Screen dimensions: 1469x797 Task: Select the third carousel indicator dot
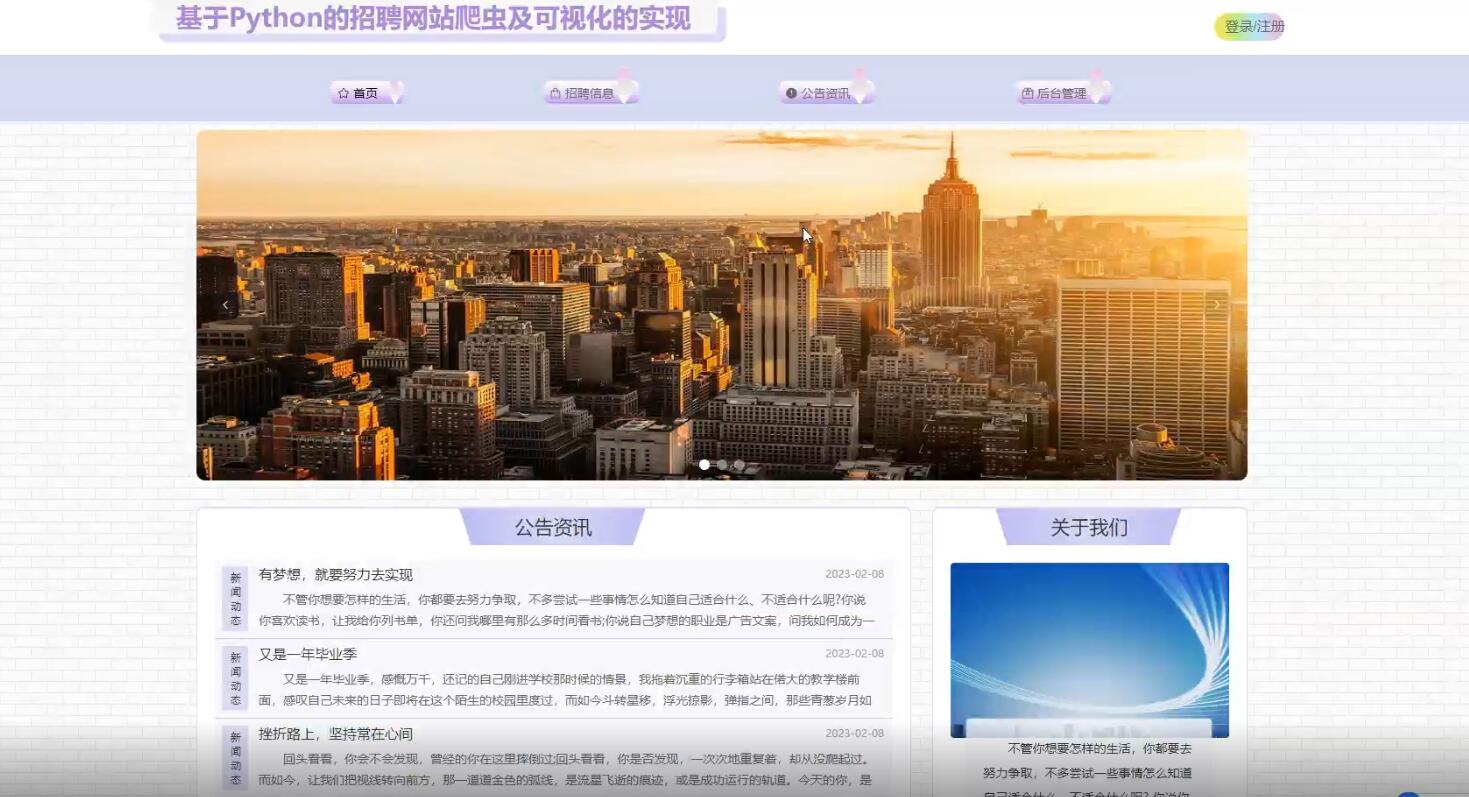739,464
